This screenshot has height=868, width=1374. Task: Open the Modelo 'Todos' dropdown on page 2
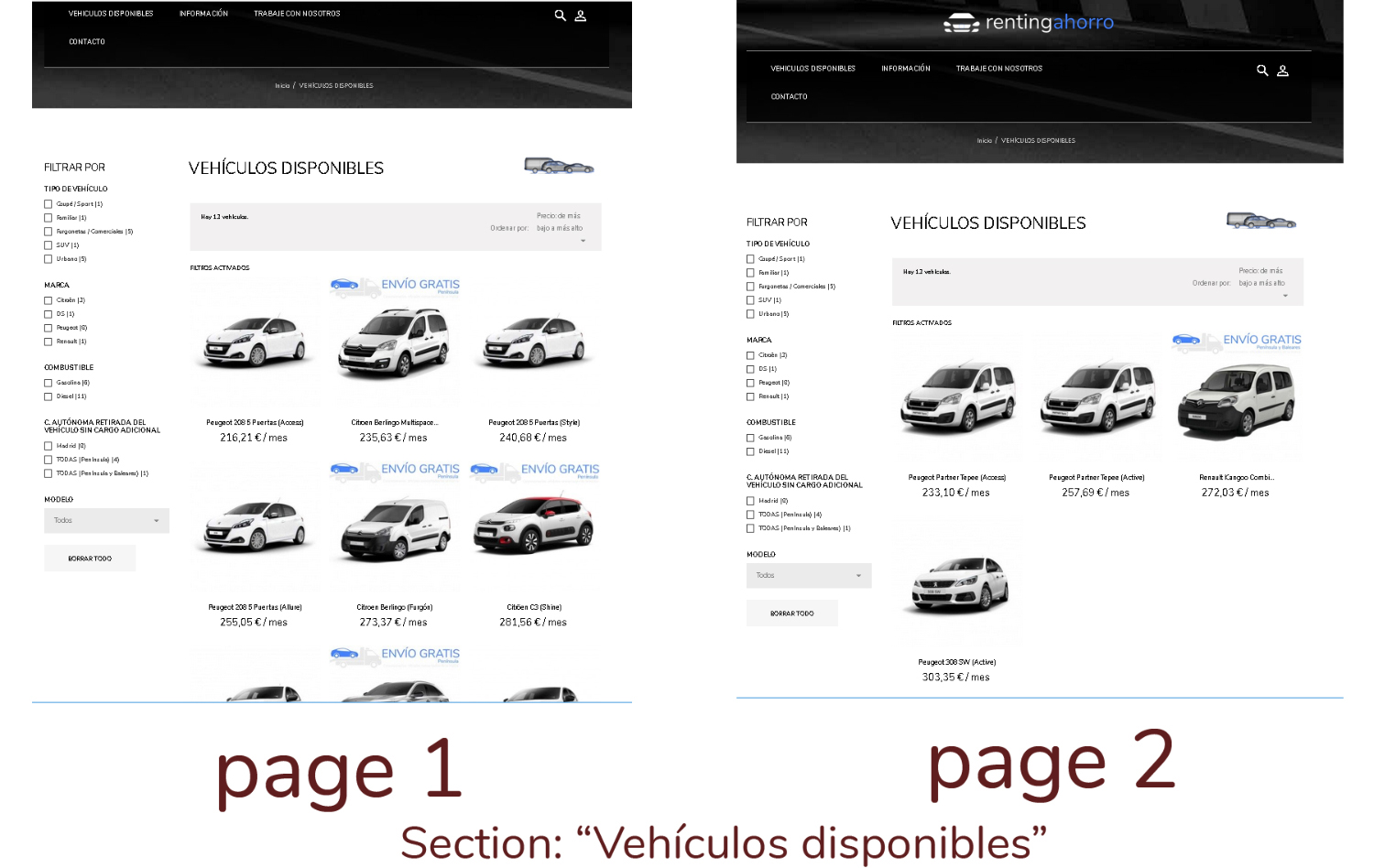coord(809,576)
